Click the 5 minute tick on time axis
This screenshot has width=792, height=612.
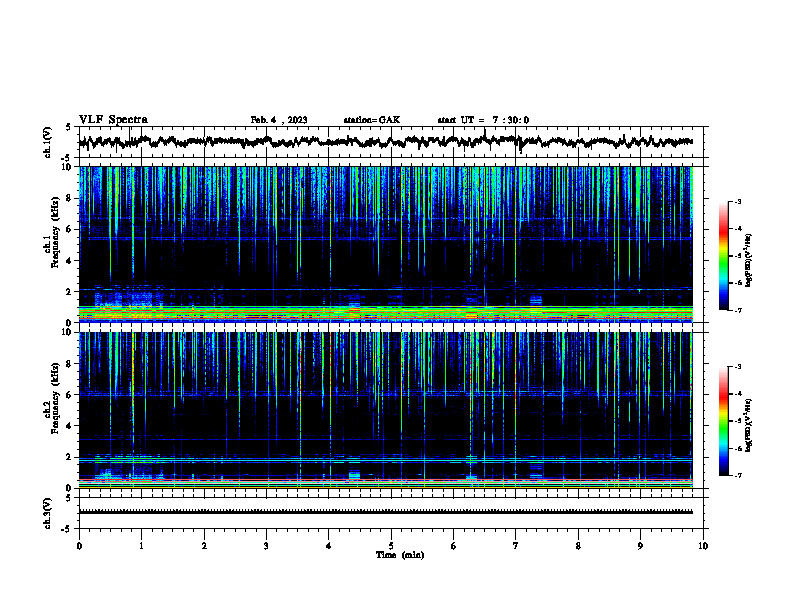(x=391, y=546)
